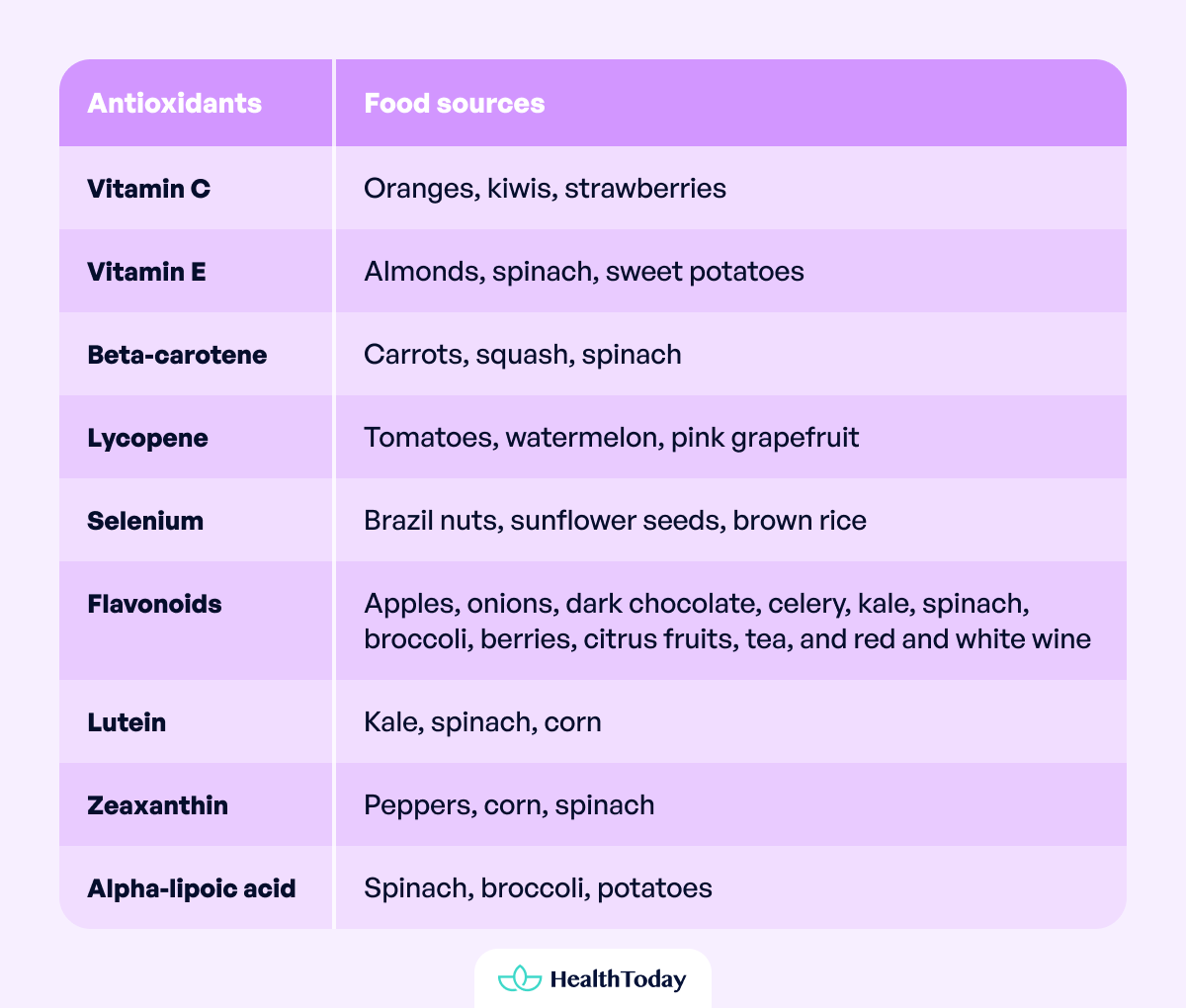The width and height of the screenshot is (1186, 1008).
Task: Select the Alpha-lipoic acid row label
Action: point(192,888)
